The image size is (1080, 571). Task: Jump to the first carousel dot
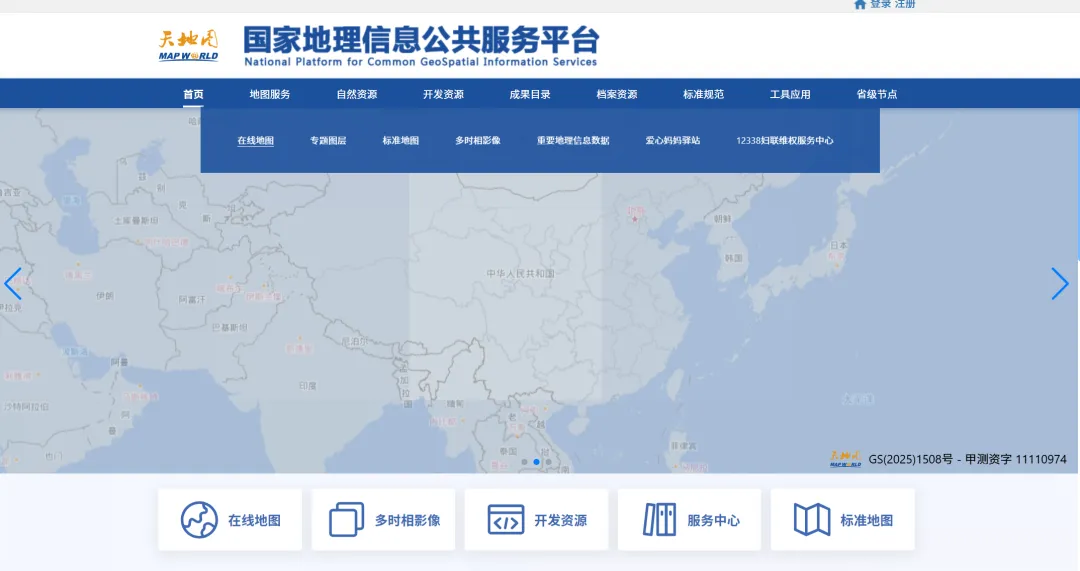[x=524, y=462]
